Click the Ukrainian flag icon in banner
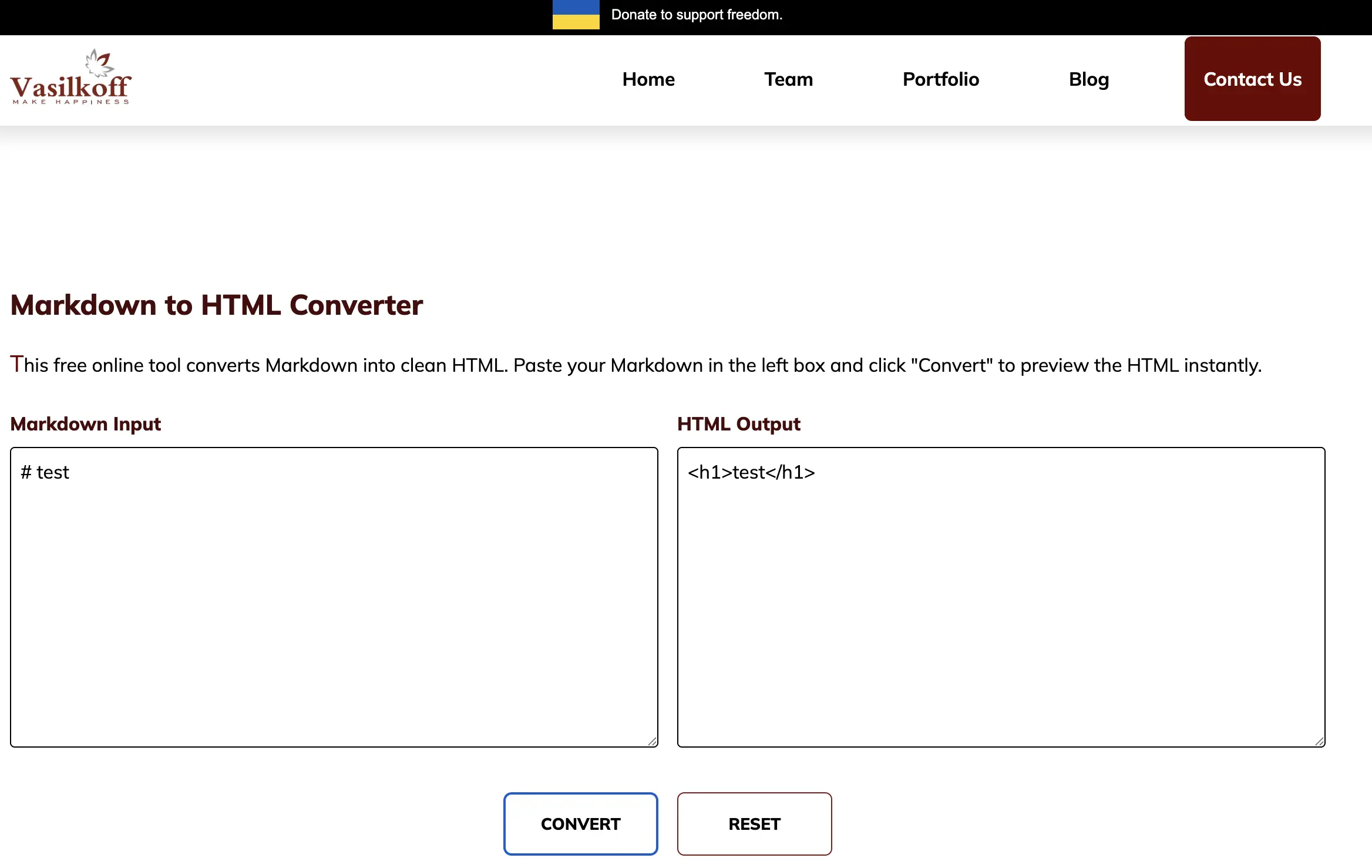The height and width of the screenshot is (868, 1372). coord(575,16)
